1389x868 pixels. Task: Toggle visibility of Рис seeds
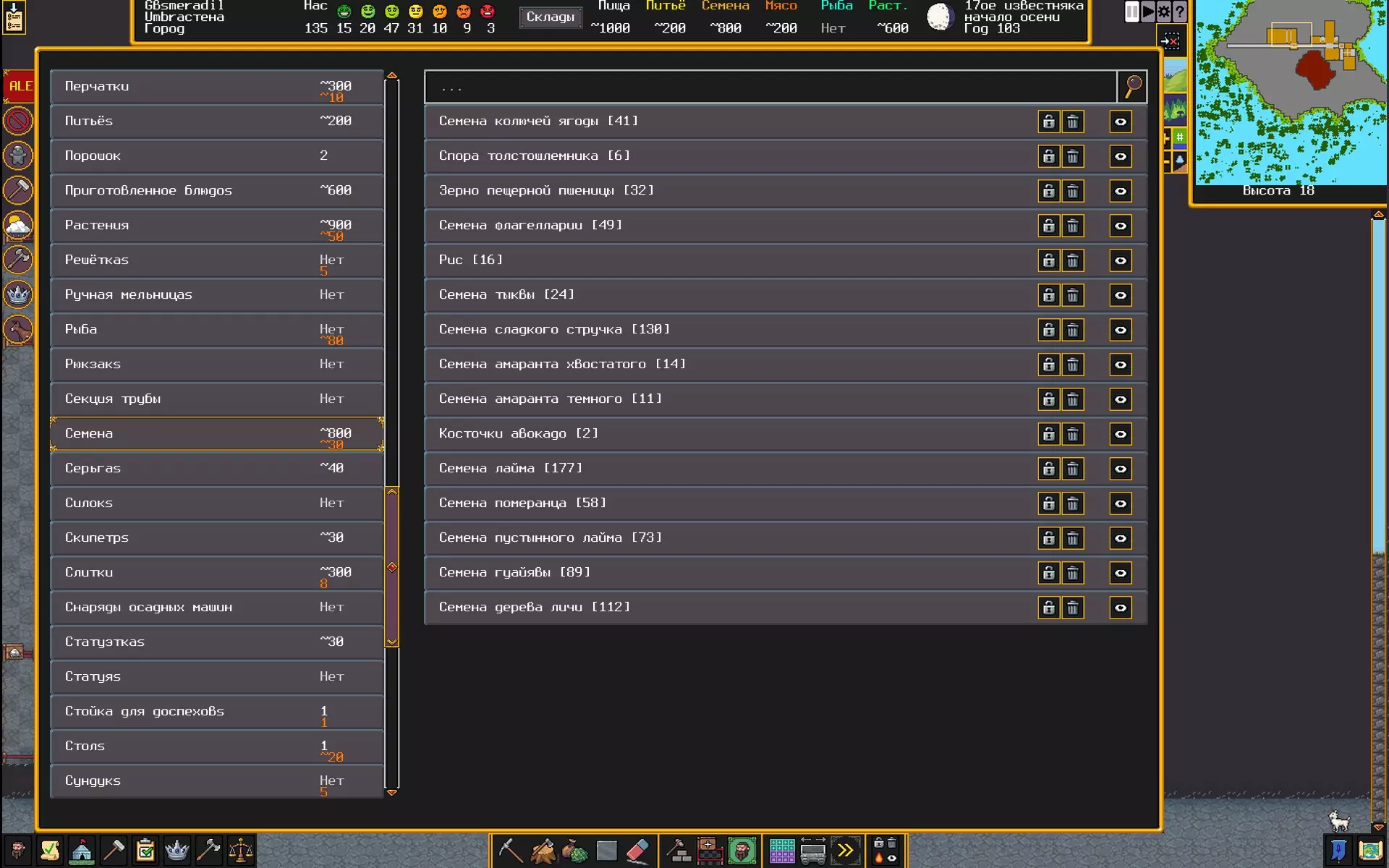tap(1120, 260)
